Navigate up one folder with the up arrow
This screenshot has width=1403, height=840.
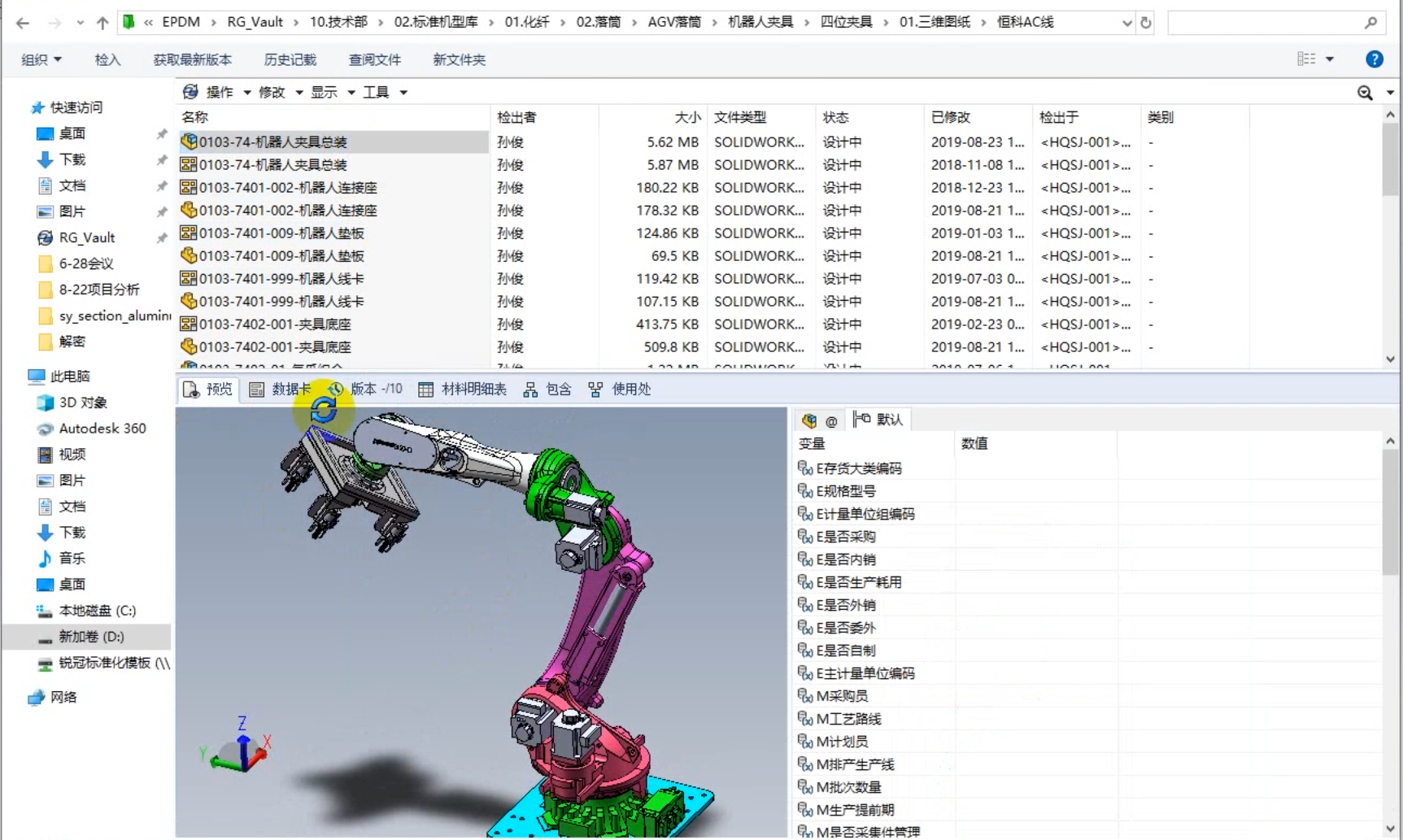pyautogui.click(x=102, y=22)
